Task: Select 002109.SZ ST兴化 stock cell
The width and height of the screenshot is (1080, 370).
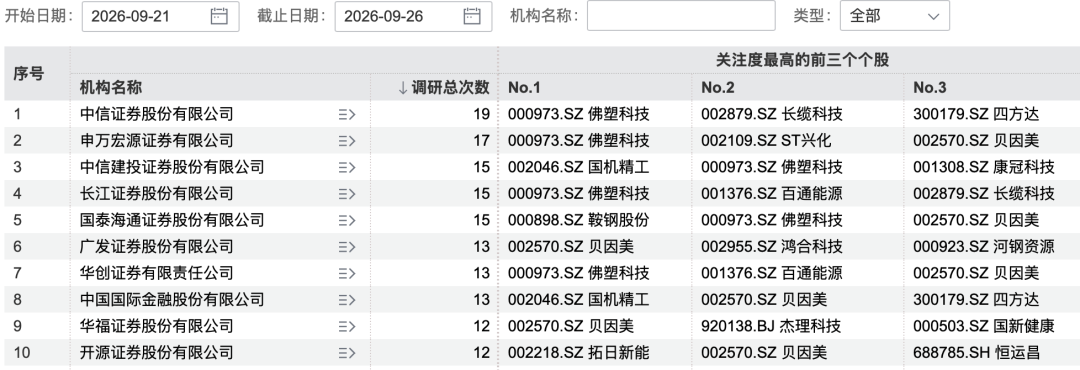Action: 766,141
